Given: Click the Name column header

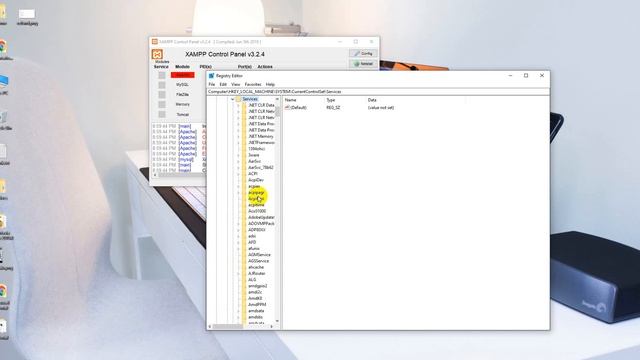Looking at the screenshot, I should coord(291,100).
